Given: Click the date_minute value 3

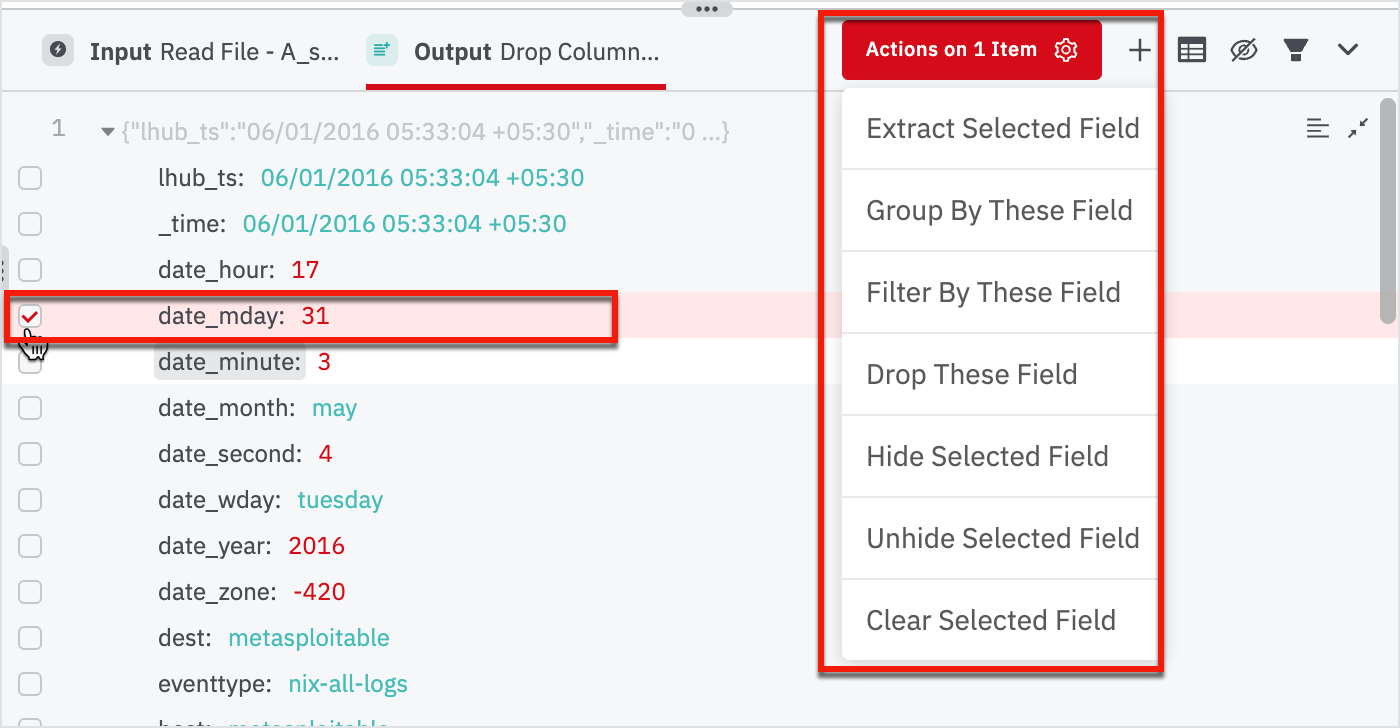Looking at the screenshot, I should tap(324, 362).
